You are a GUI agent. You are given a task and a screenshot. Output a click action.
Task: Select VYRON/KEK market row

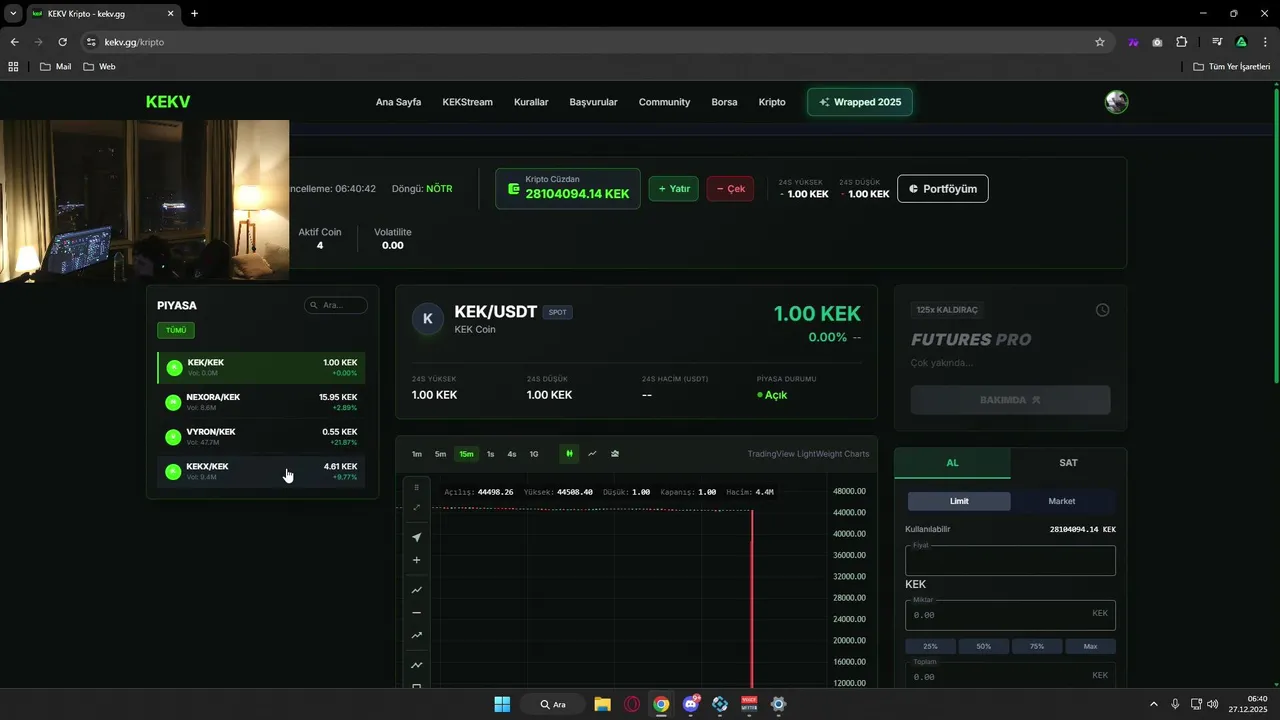click(261, 437)
